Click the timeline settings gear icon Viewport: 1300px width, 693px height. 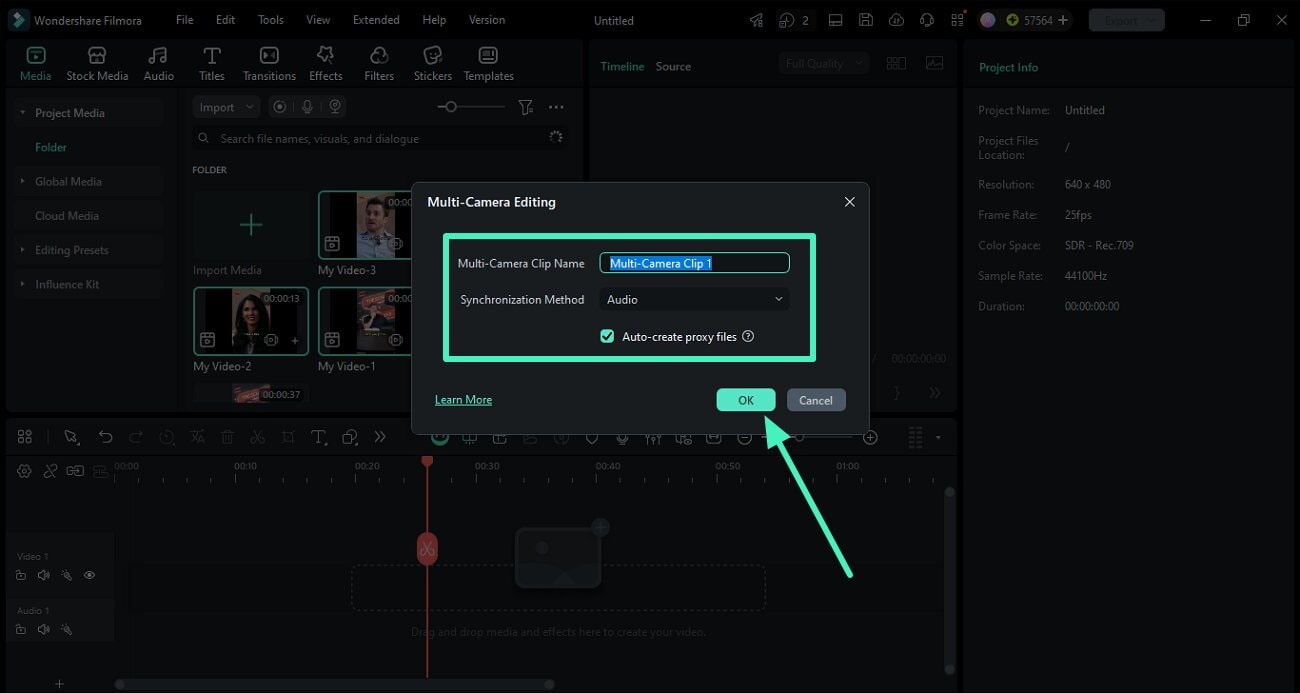coord(24,471)
